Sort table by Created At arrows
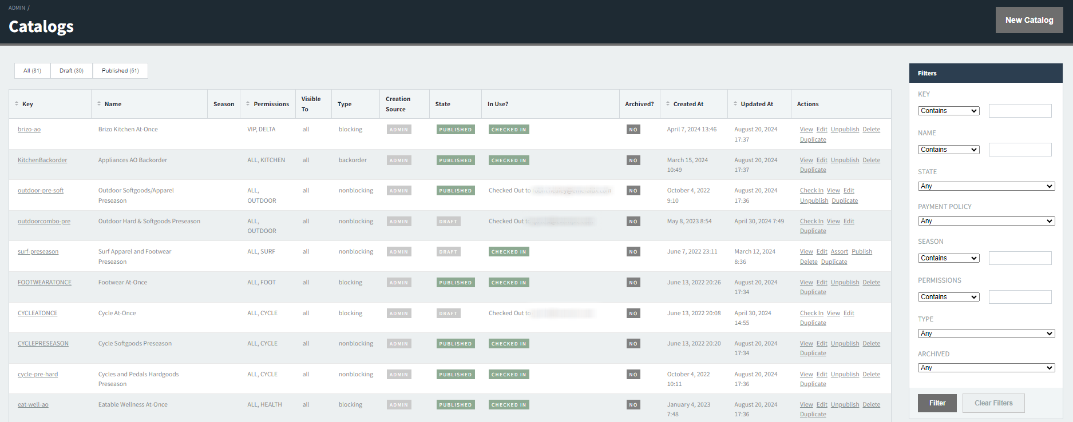1073x422 pixels. click(x=667, y=104)
